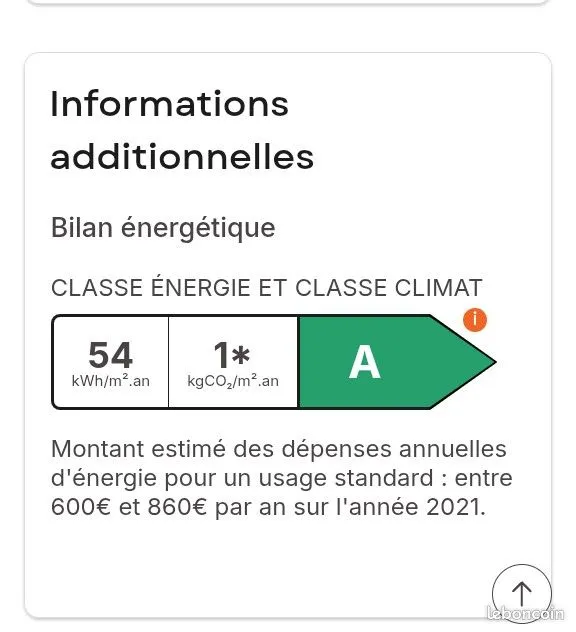Click the kWh/m².an unit label
This screenshot has width=576, height=632.
(110, 380)
